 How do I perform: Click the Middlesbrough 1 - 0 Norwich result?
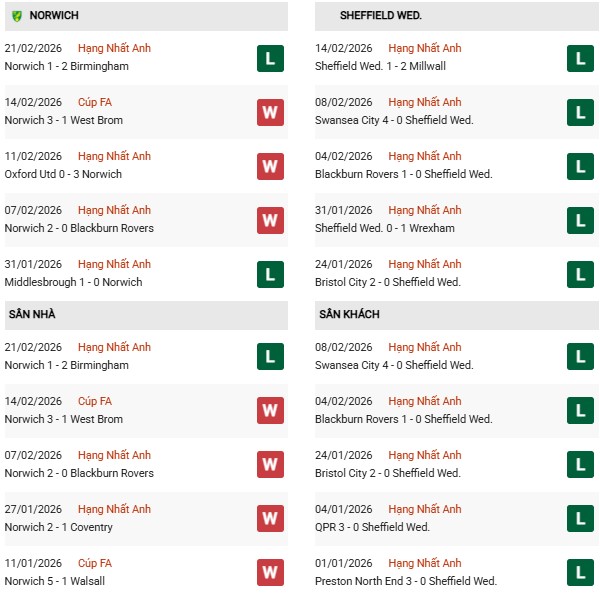coord(73,282)
